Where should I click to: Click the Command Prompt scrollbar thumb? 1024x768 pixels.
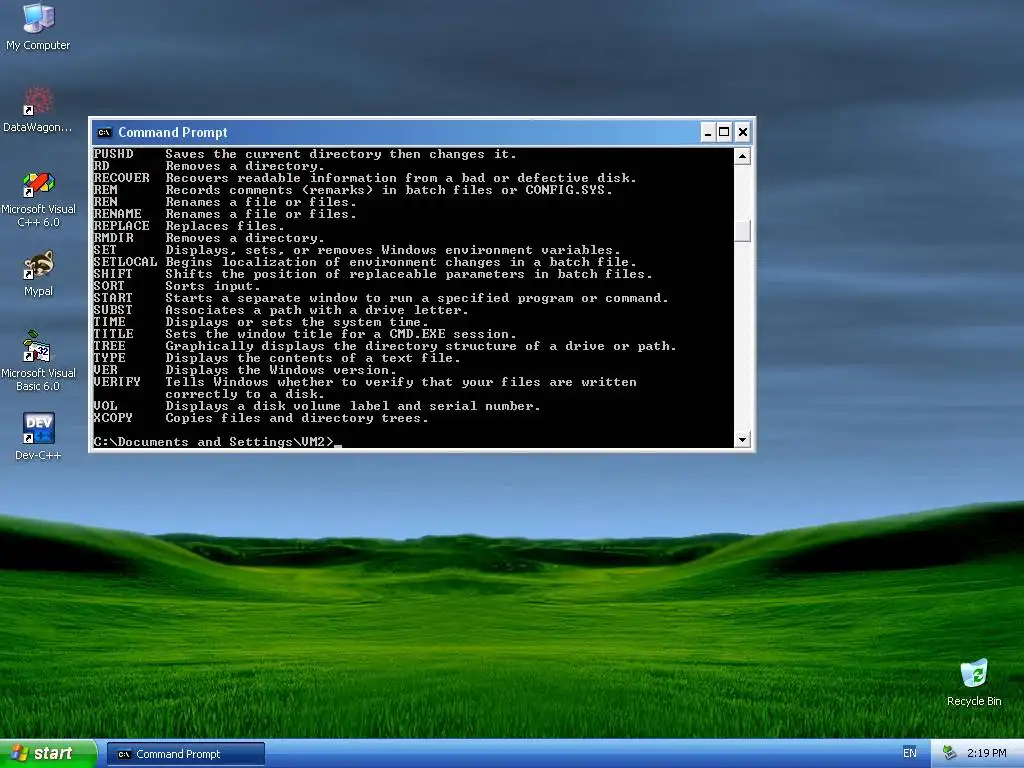click(742, 231)
